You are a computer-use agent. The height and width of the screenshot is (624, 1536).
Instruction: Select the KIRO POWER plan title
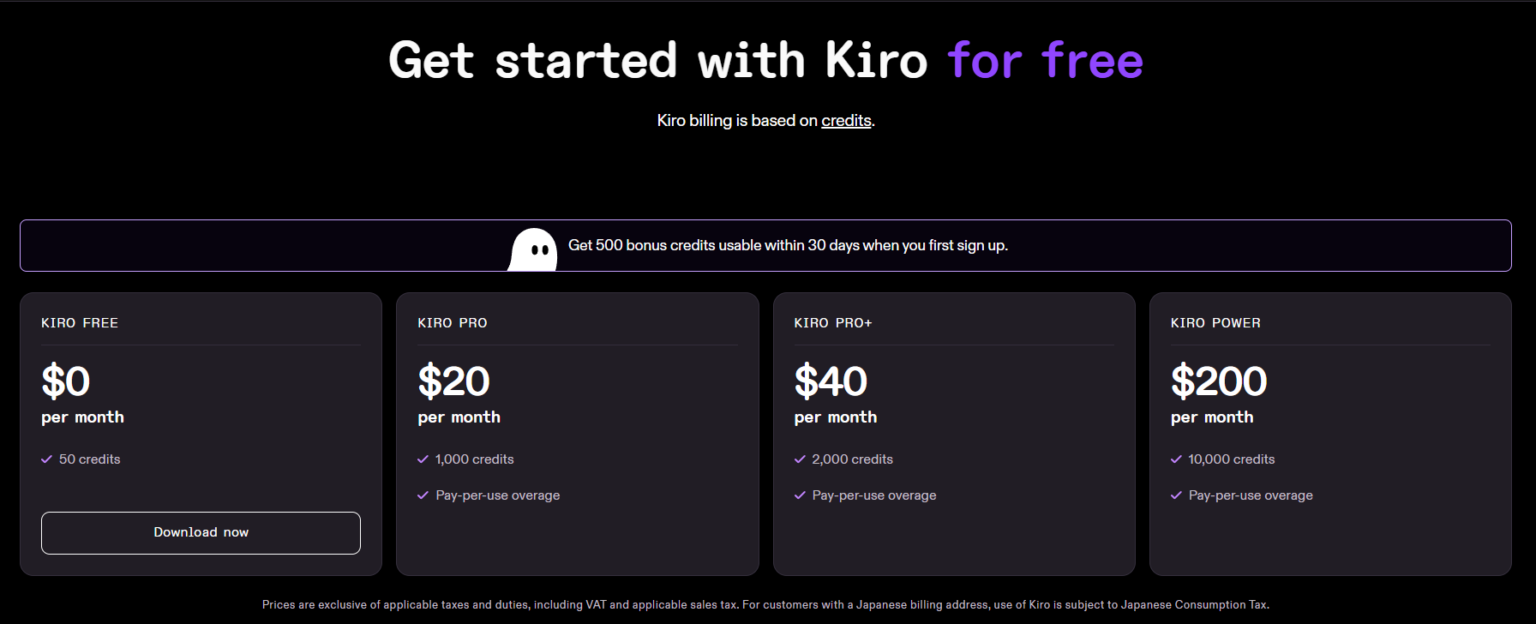pos(1215,323)
